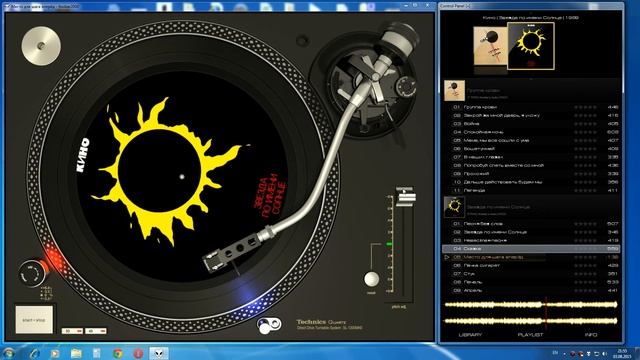Viewport: 640px width, 360px height.
Task: Click the green quartz lock indicator
Action: click(x=389, y=244)
